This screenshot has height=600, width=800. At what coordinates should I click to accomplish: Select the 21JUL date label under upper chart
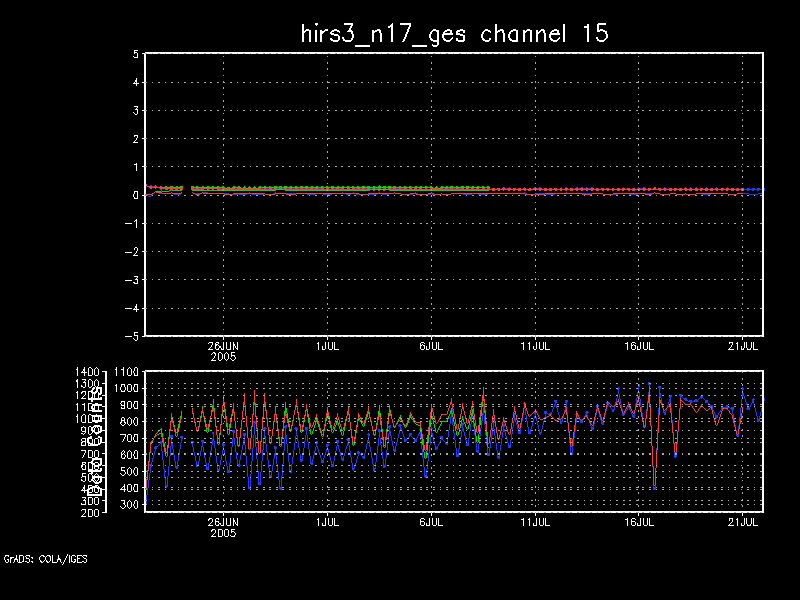(744, 345)
